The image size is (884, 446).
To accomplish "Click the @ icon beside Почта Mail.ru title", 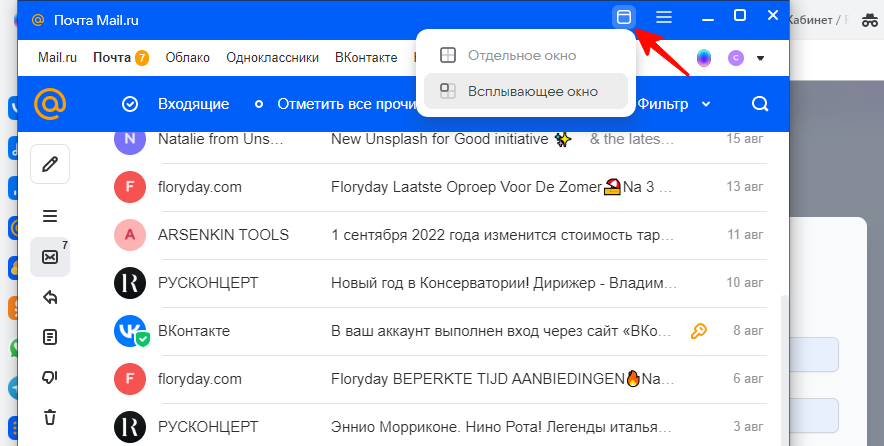I will pyautogui.click(x=38, y=20).
